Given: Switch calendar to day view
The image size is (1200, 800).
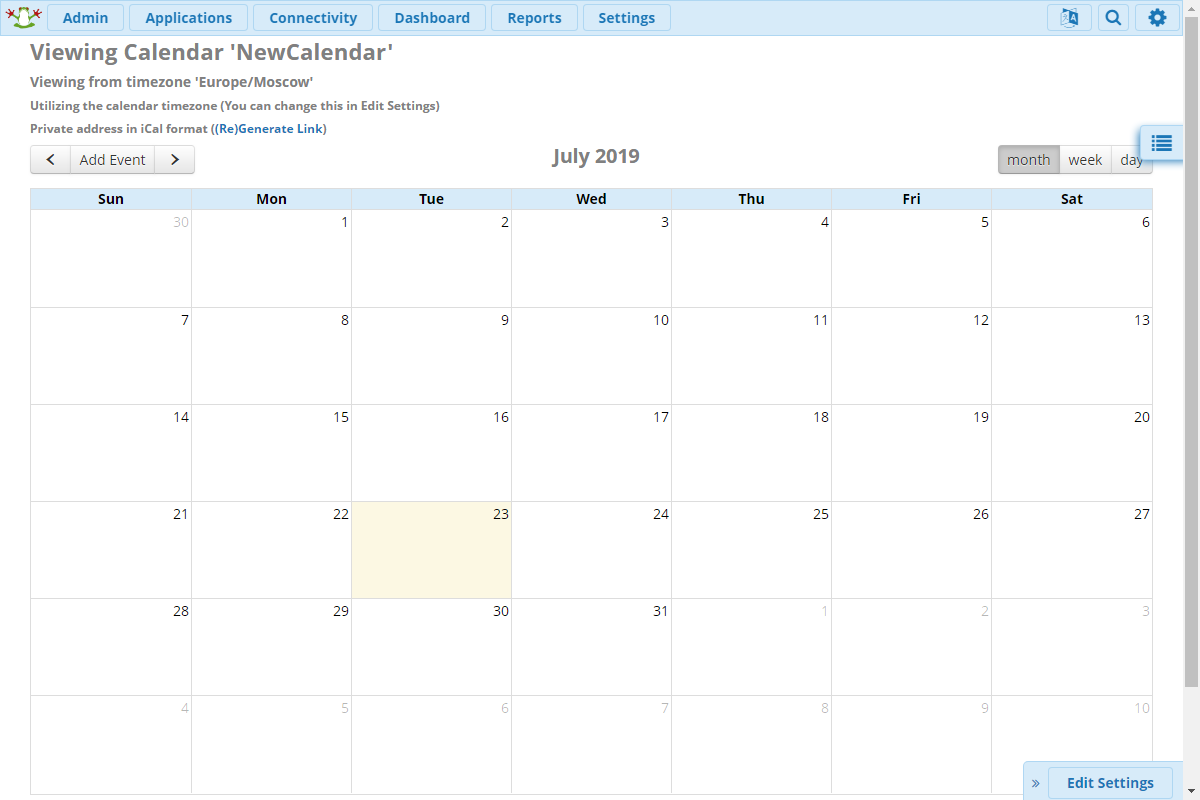Looking at the screenshot, I should [x=1131, y=160].
